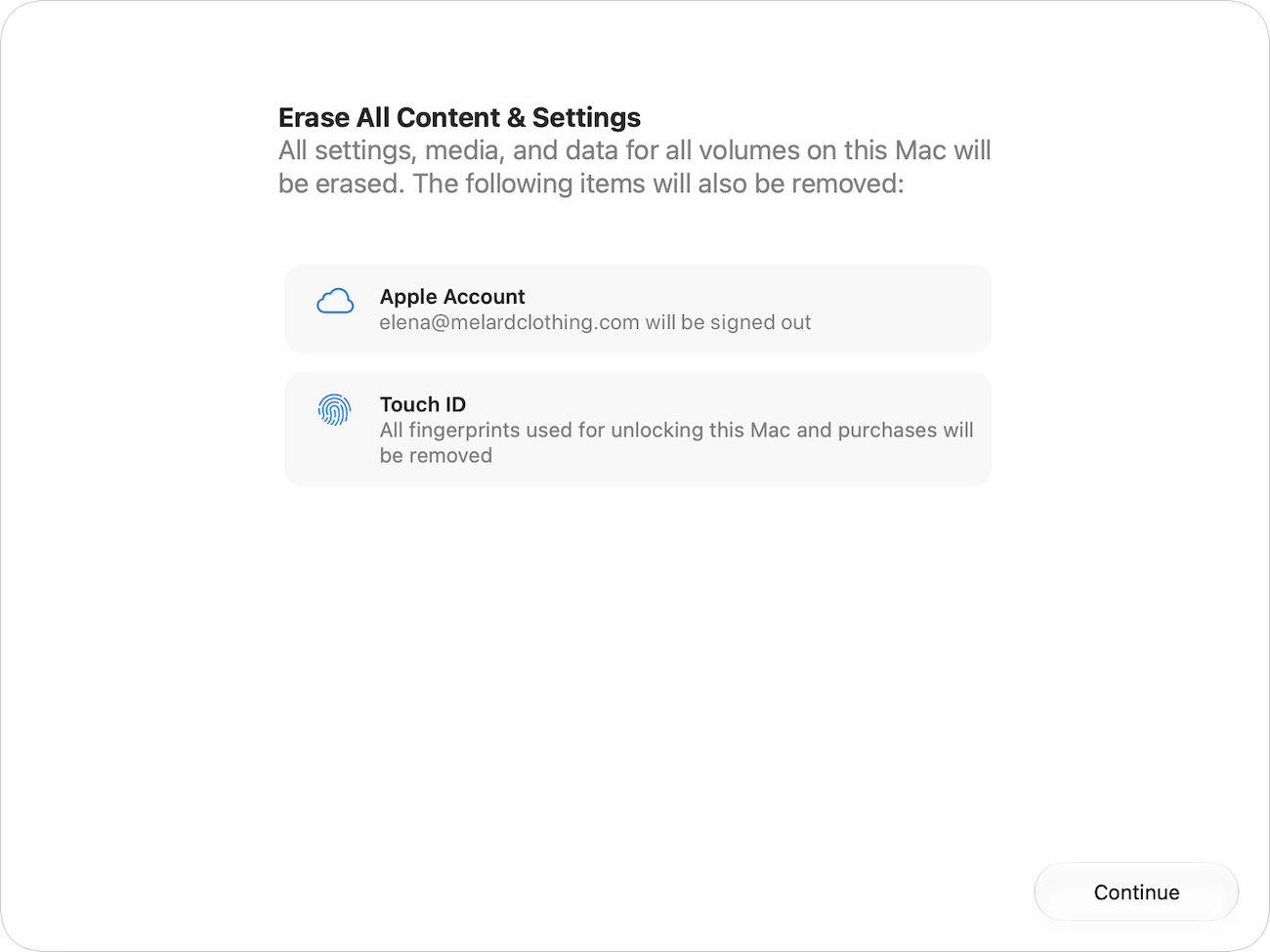
Task: Click the elena@melardclothing.com sign-out text
Action: (595, 322)
